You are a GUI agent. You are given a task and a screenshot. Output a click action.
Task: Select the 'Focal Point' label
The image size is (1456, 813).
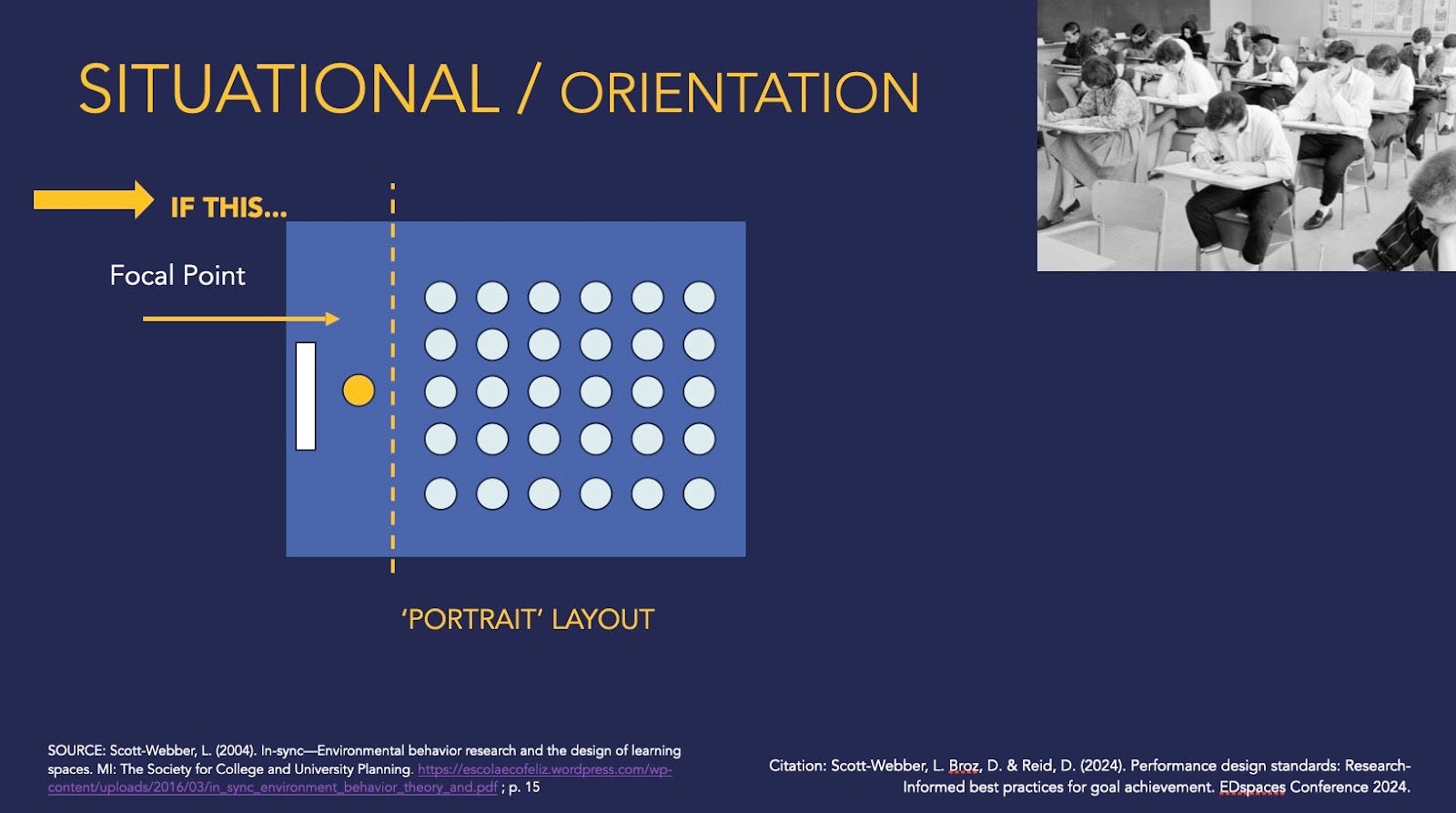click(x=177, y=275)
